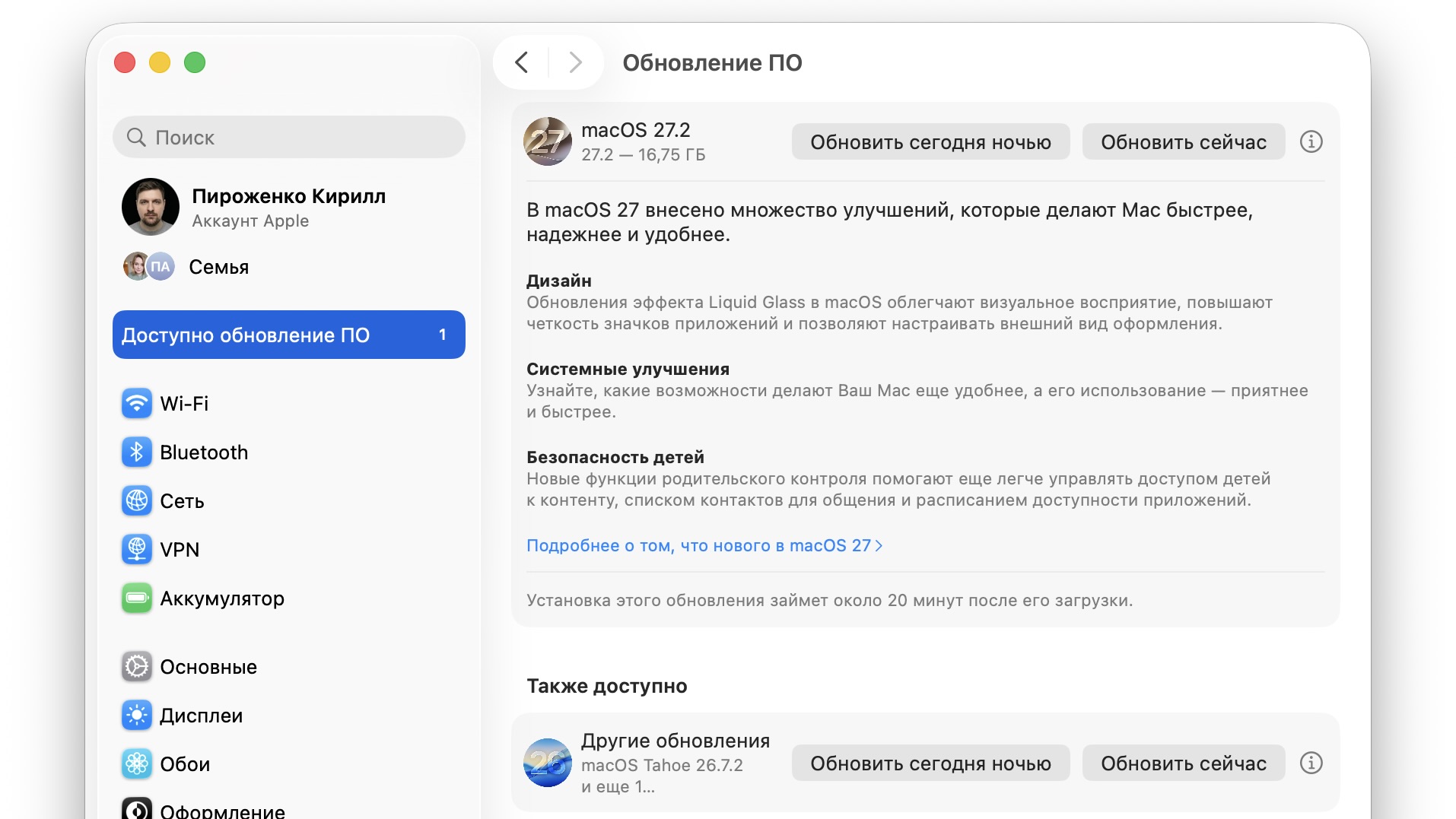1456x819 pixels.
Task: Go forward with the right chevron
Action: [x=576, y=62]
